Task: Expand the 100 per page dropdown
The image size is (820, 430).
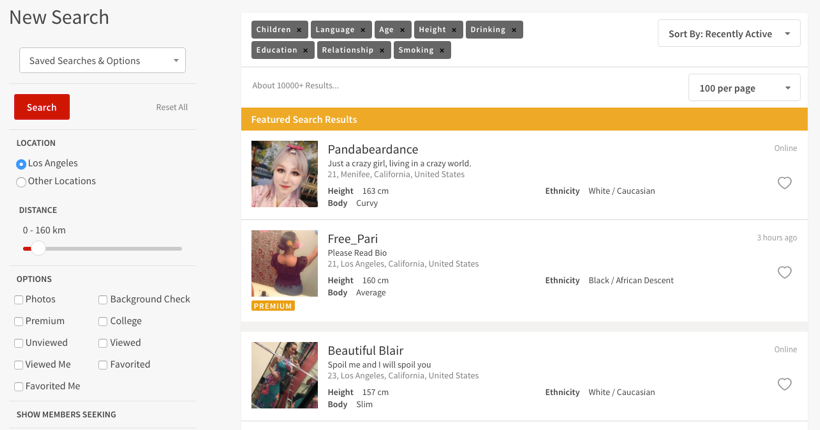Action: pos(744,88)
